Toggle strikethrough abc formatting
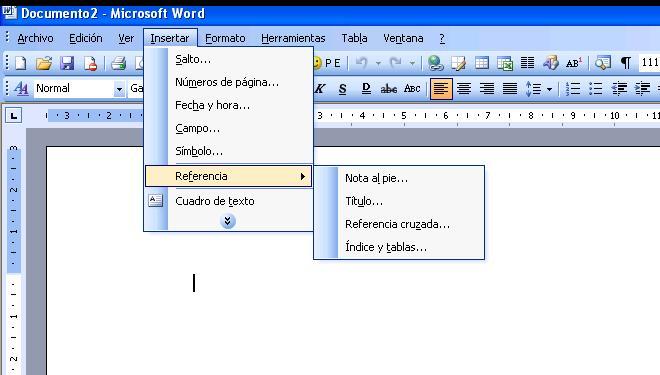 [x=389, y=89]
